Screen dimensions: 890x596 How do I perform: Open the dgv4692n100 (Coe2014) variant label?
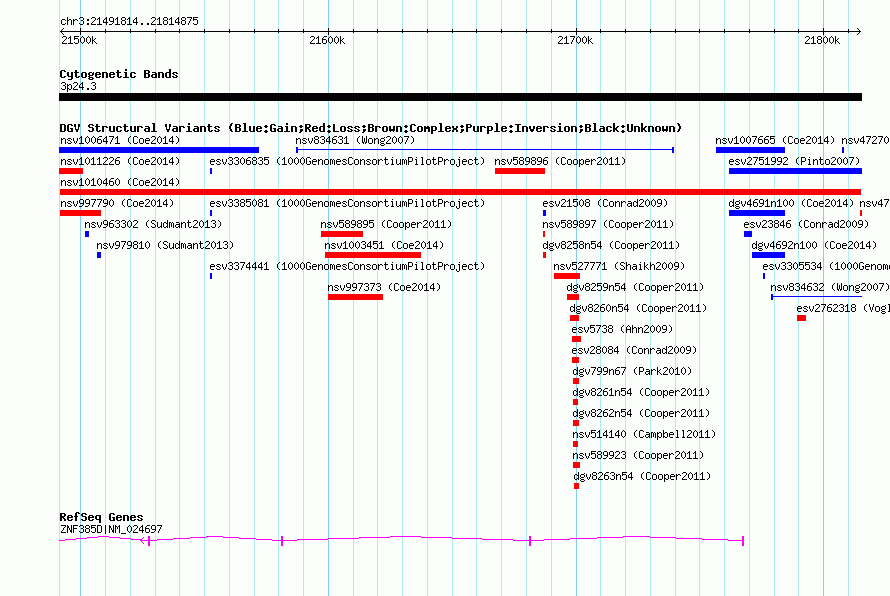814,245
